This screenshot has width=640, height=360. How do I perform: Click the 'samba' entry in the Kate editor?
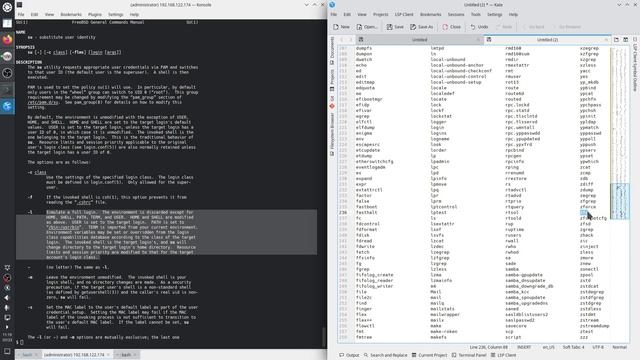pos(512,269)
